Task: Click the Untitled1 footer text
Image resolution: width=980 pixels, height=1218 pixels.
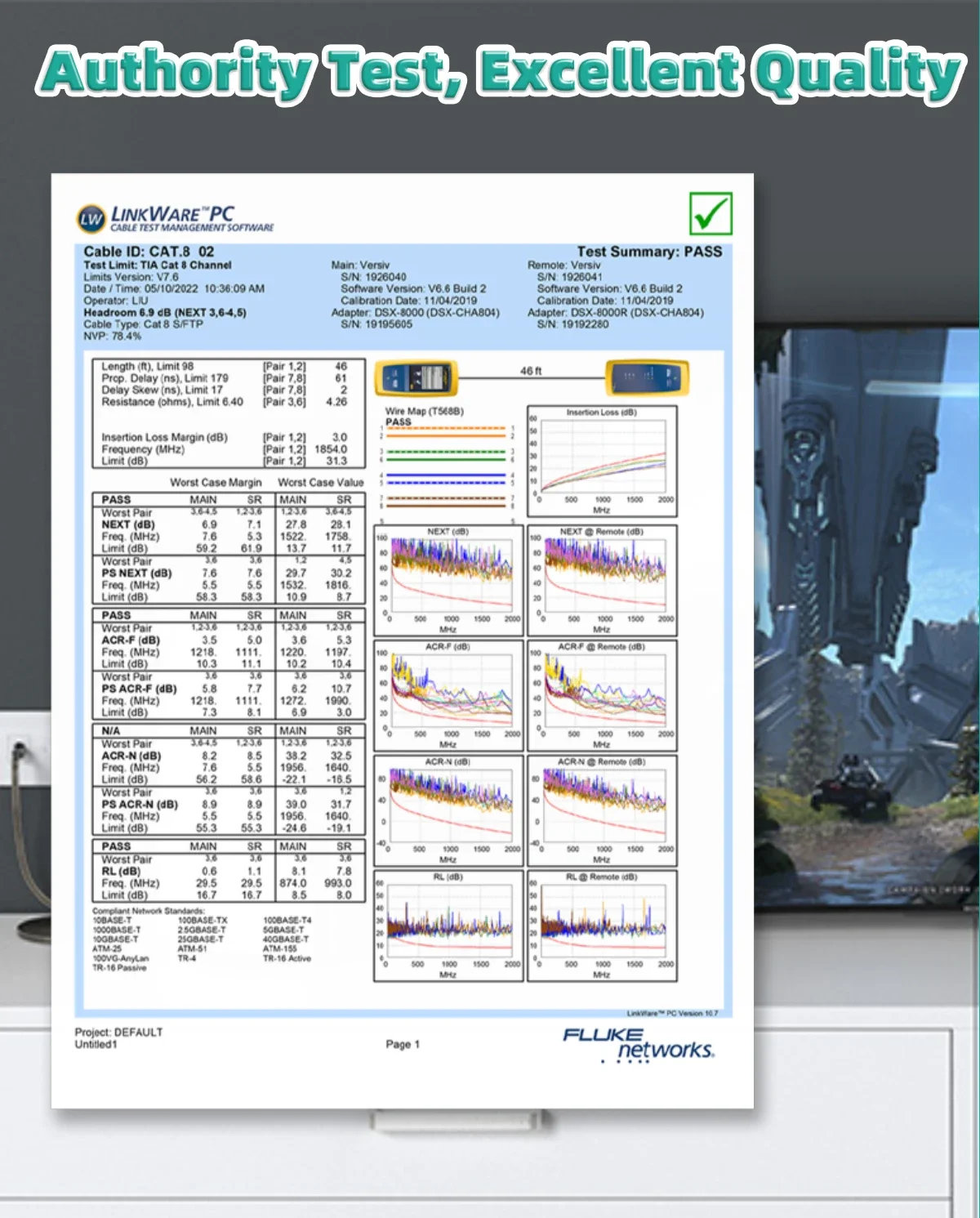Action: [x=96, y=1044]
